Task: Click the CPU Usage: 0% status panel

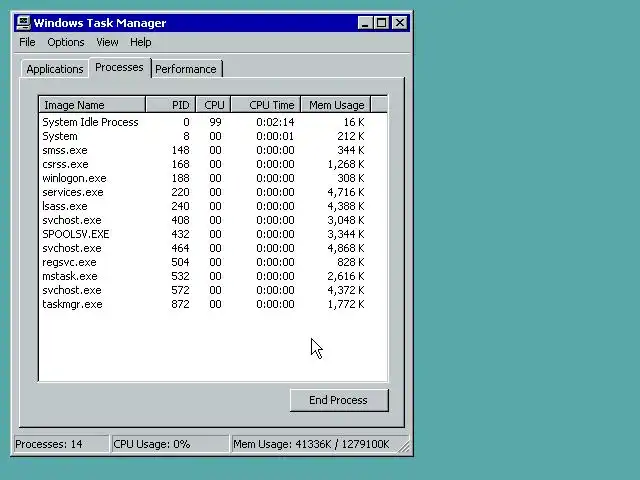Action: [x=170, y=444]
